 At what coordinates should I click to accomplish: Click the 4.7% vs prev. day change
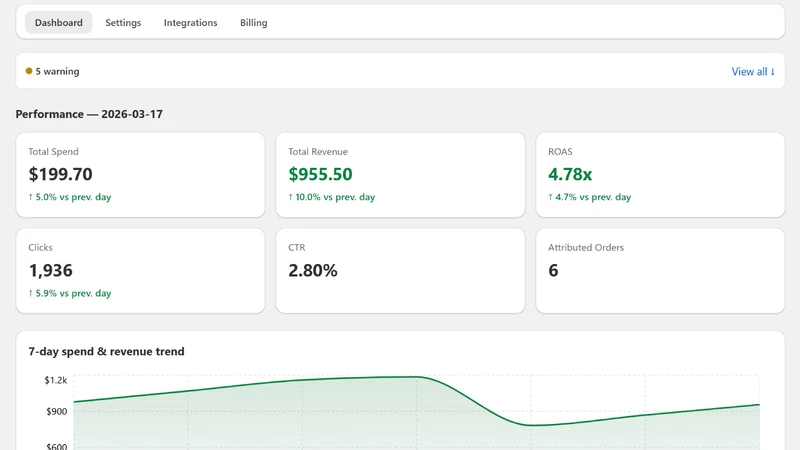[590, 197]
